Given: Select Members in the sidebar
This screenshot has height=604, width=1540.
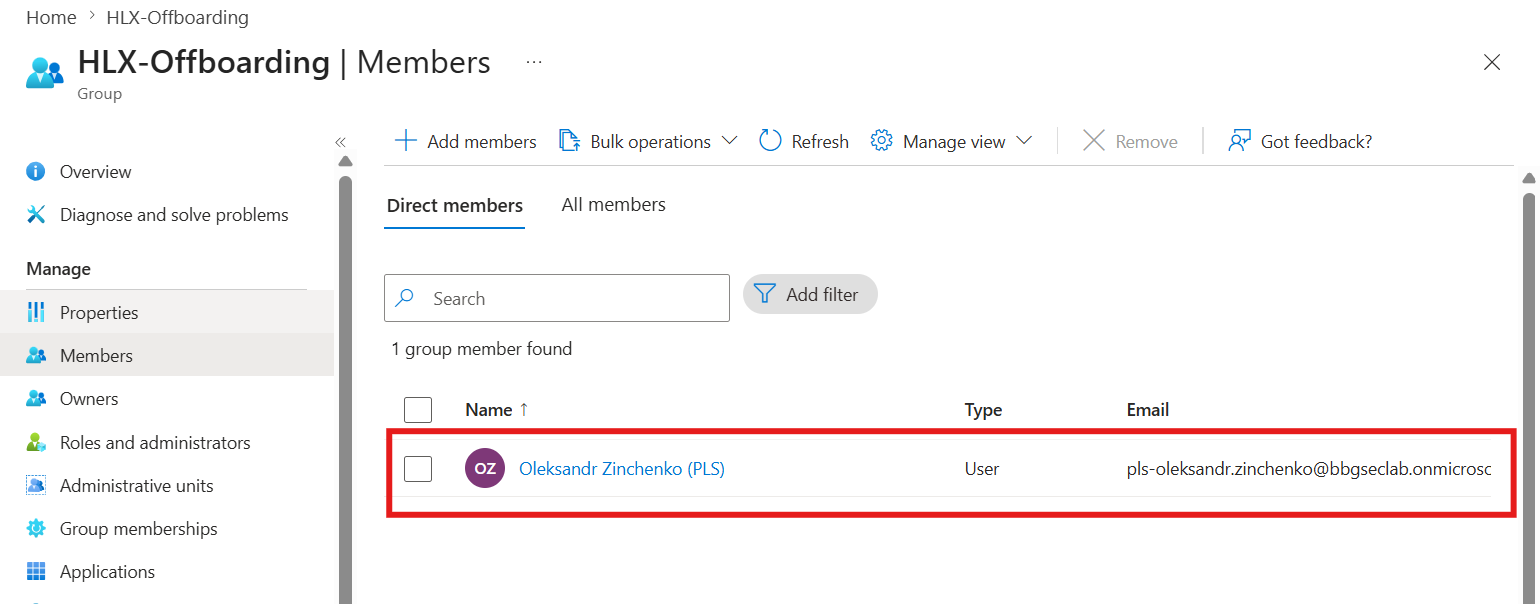Looking at the screenshot, I should tap(96, 356).
